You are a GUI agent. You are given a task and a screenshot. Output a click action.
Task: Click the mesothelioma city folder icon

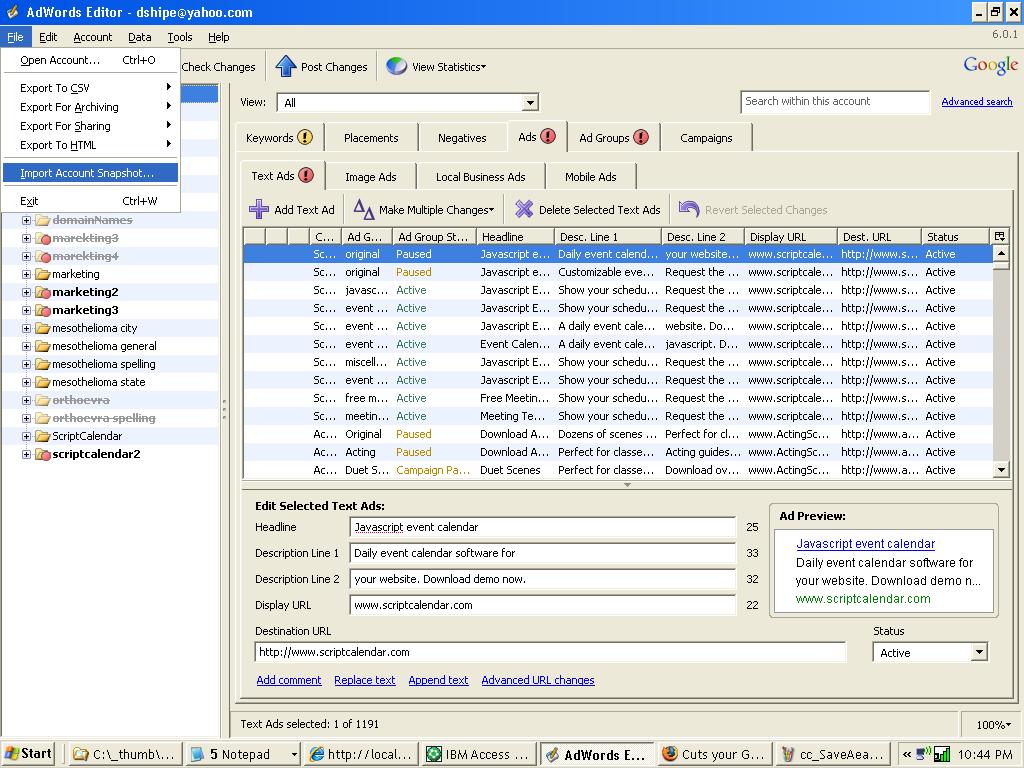point(43,328)
